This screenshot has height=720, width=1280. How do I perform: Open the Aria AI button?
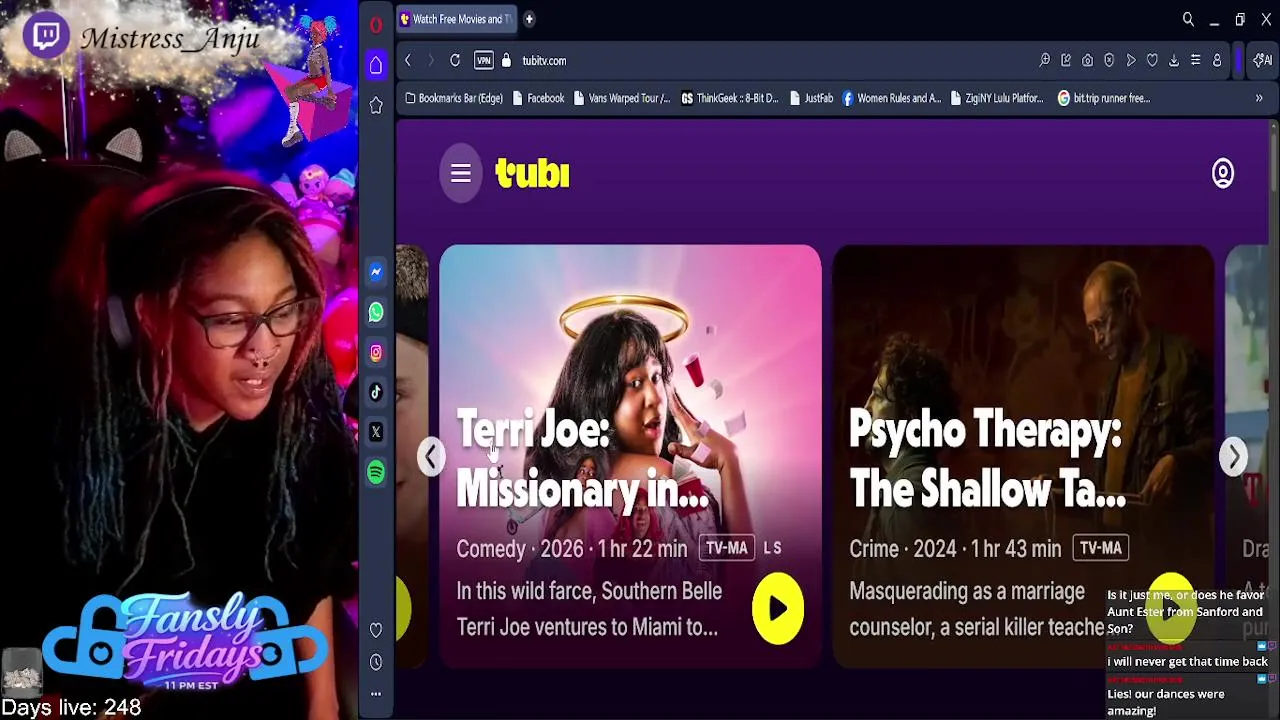(x=1262, y=61)
